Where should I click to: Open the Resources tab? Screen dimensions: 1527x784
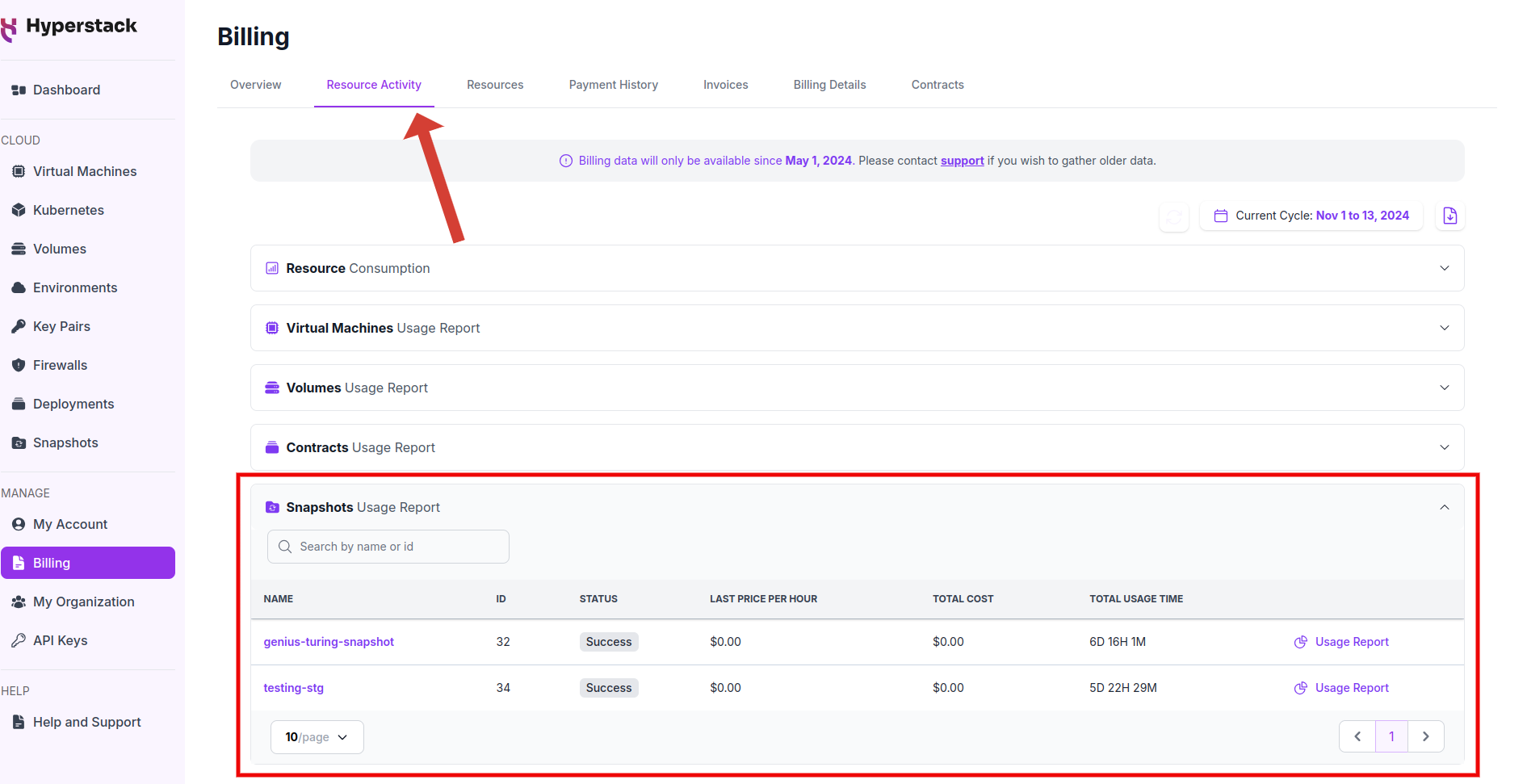click(495, 85)
